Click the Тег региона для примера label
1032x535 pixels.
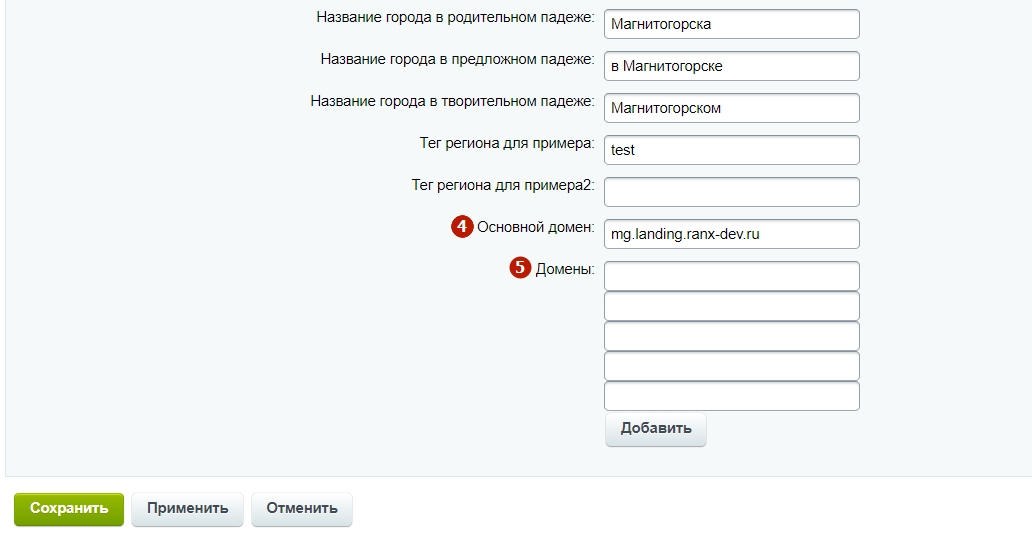point(507,143)
